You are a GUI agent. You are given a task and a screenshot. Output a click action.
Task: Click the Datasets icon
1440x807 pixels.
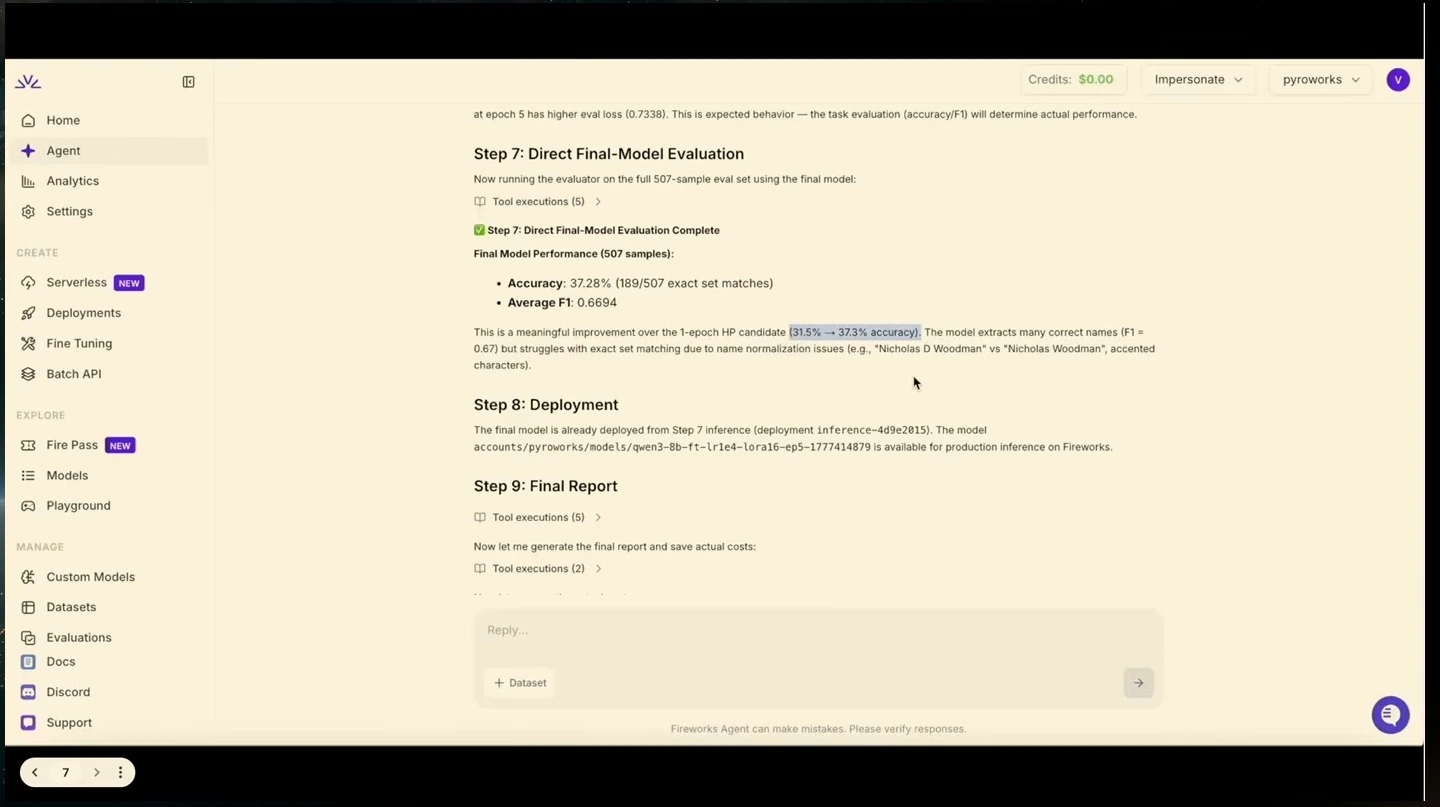click(28, 607)
